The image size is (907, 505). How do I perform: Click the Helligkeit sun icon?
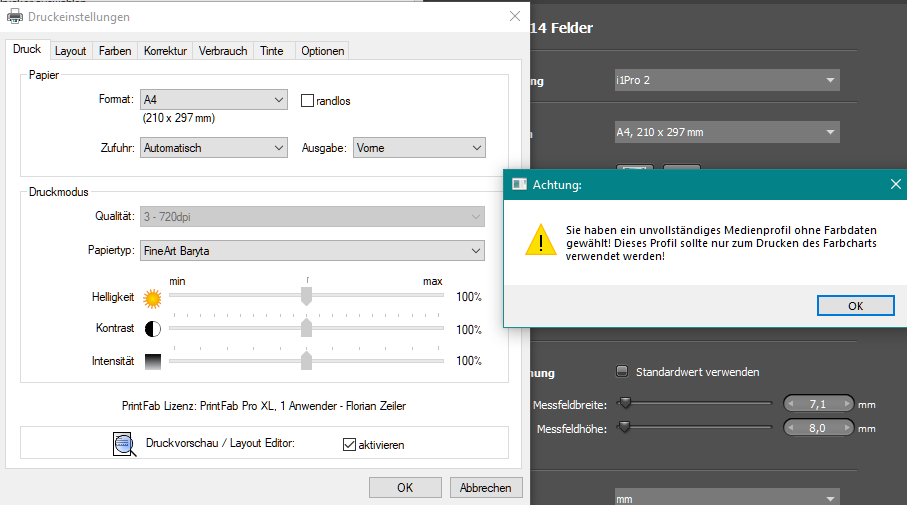click(x=152, y=297)
